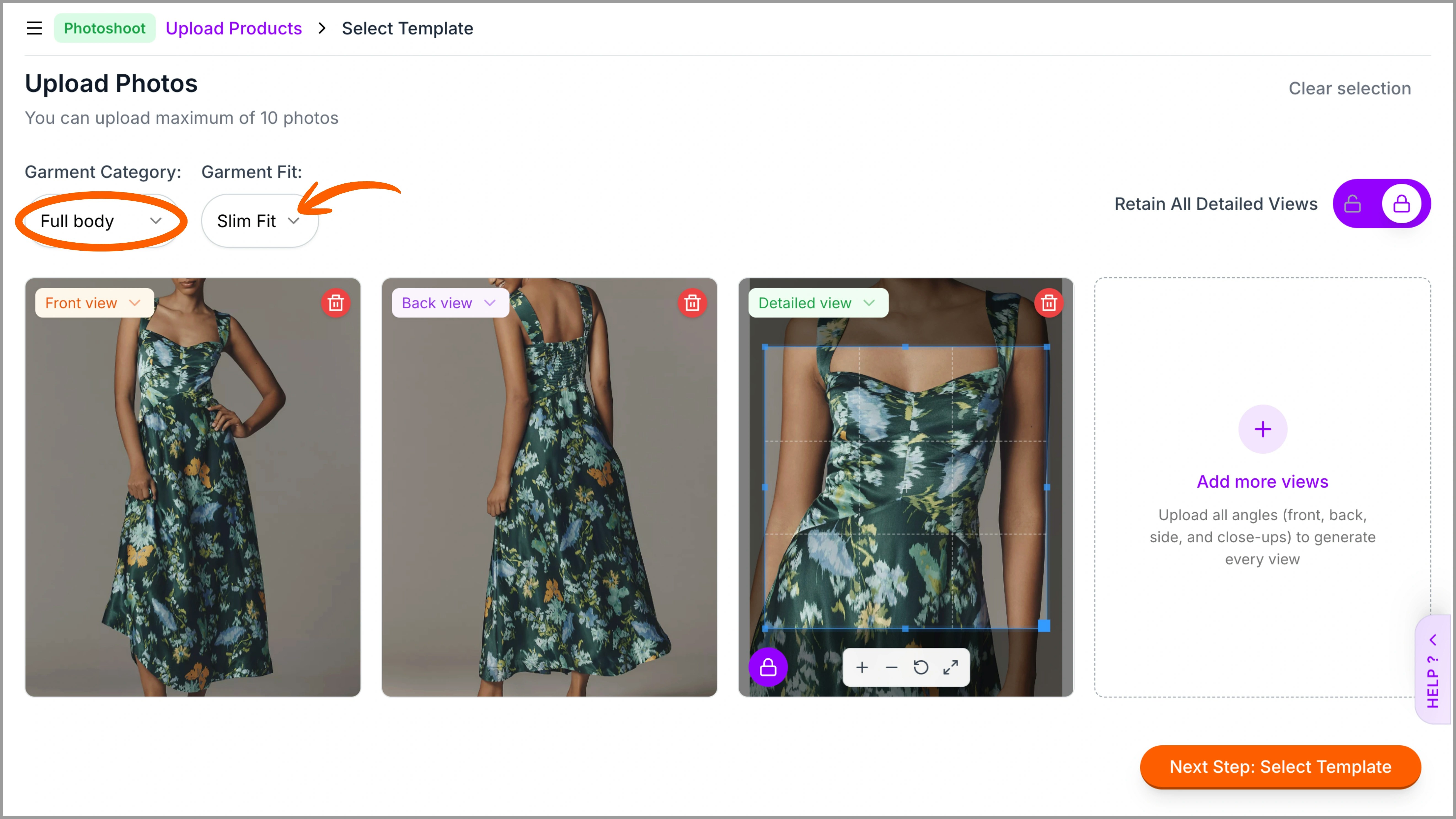This screenshot has width=1456, height=819.
Task: Open the Full body garment category dropdown
Action: coord(101,221)
